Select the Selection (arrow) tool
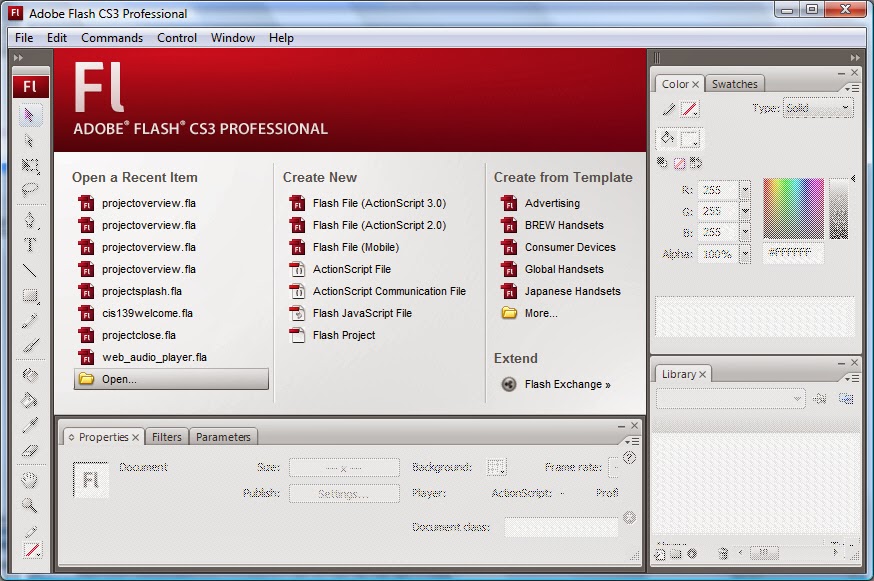Viewport: 874px width, 581px height. [x=30, y=115]
